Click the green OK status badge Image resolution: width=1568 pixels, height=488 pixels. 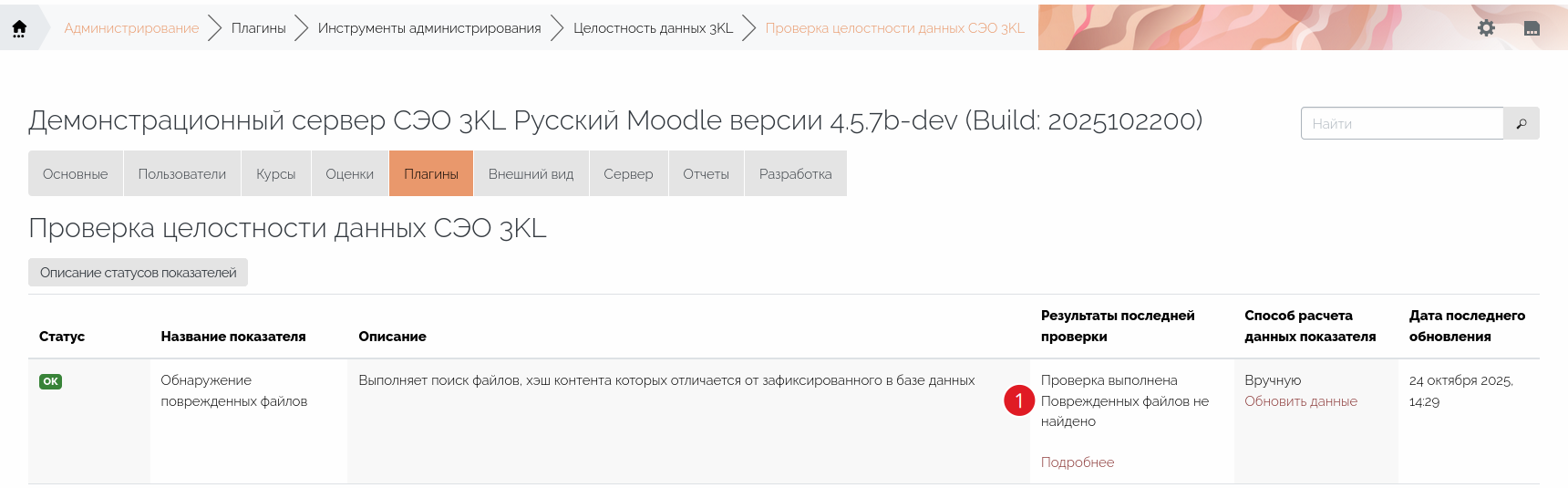point(51,381)
